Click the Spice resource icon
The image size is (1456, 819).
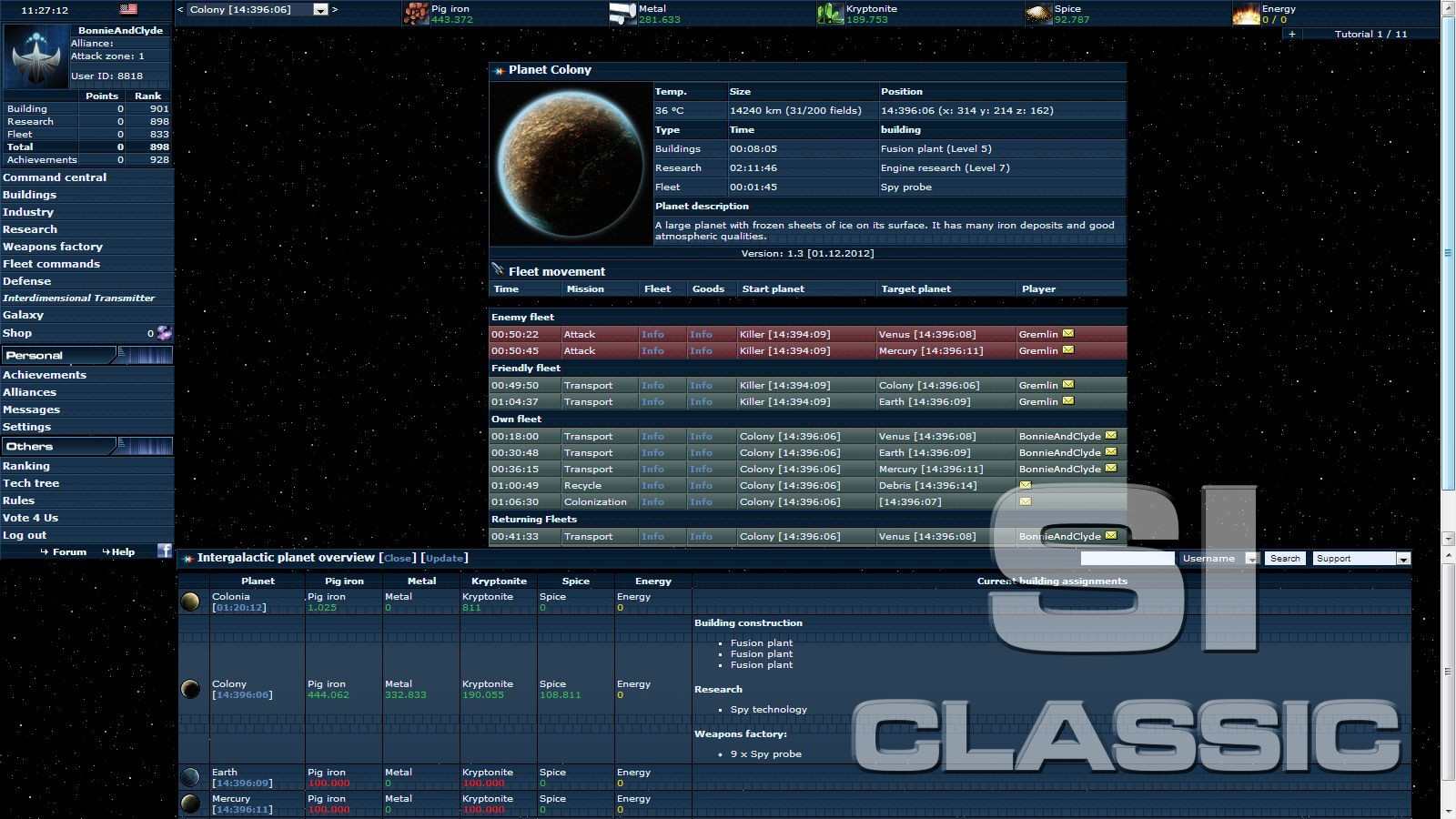(1038, 13)
